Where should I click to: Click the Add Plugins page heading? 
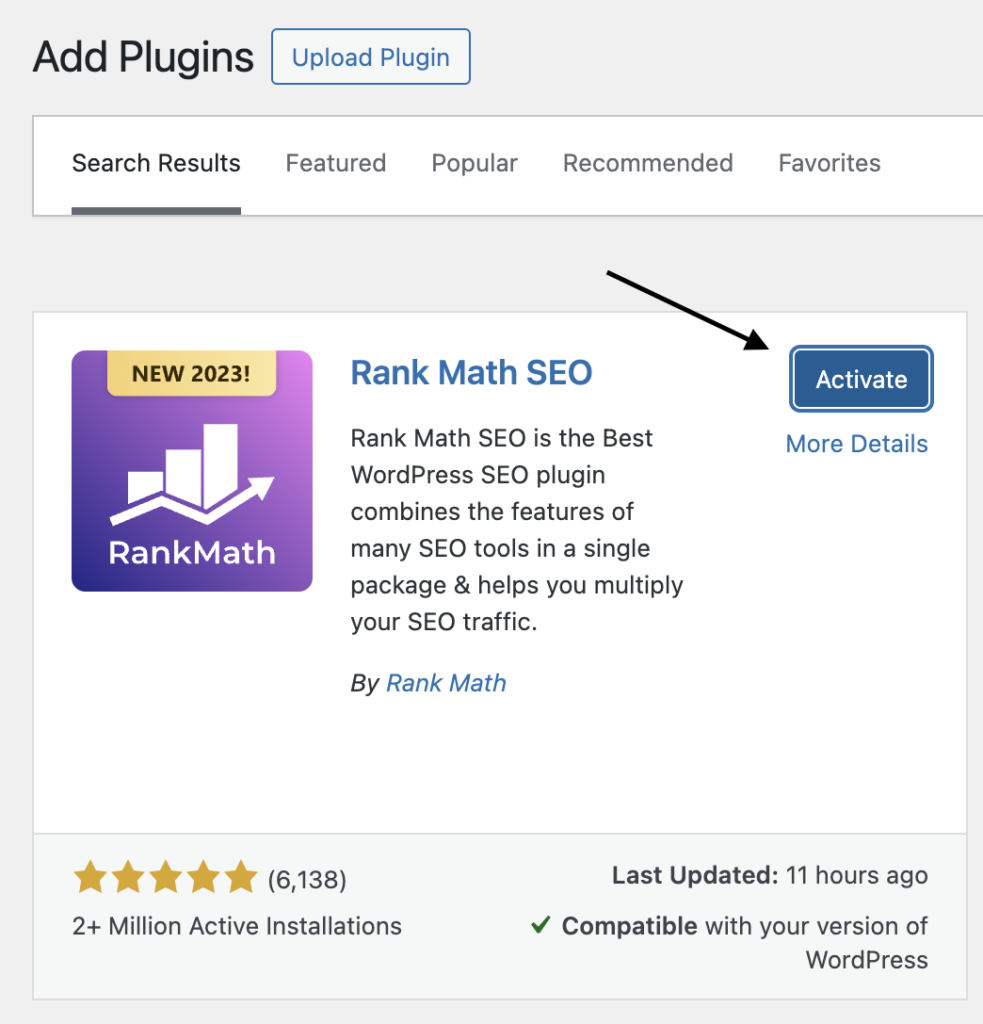(x=143, y=57)
